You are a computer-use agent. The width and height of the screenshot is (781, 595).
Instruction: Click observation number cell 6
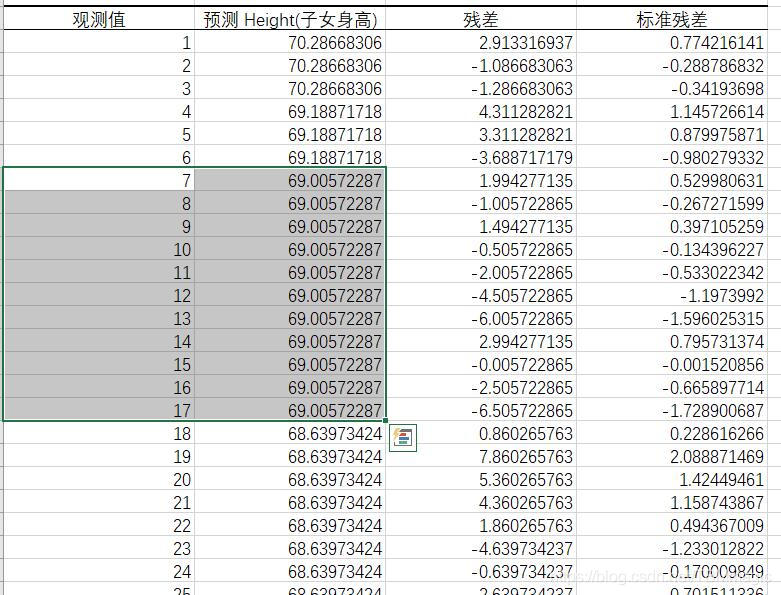[99, 157]
